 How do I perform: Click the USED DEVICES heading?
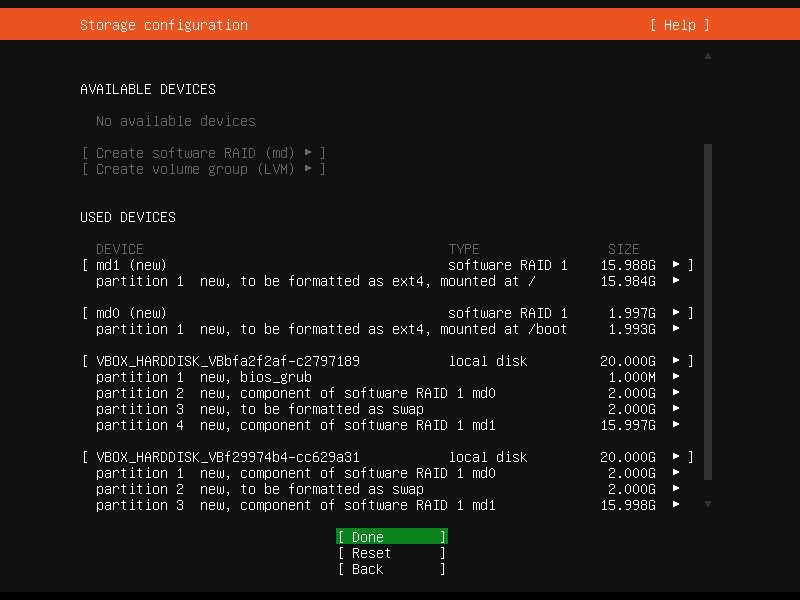[128, 217]
